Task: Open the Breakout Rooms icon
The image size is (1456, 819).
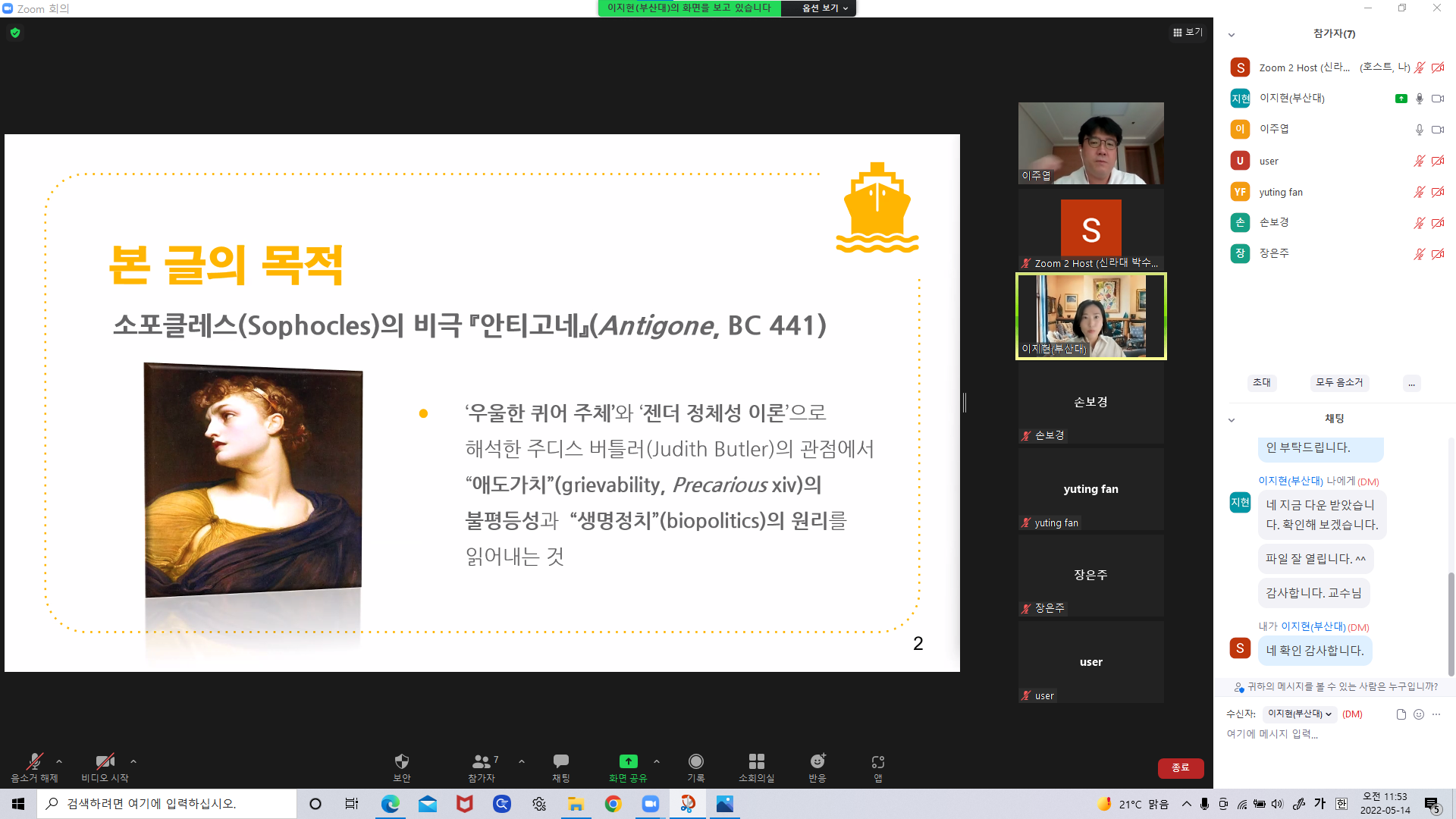Action: tap(756, 761)
